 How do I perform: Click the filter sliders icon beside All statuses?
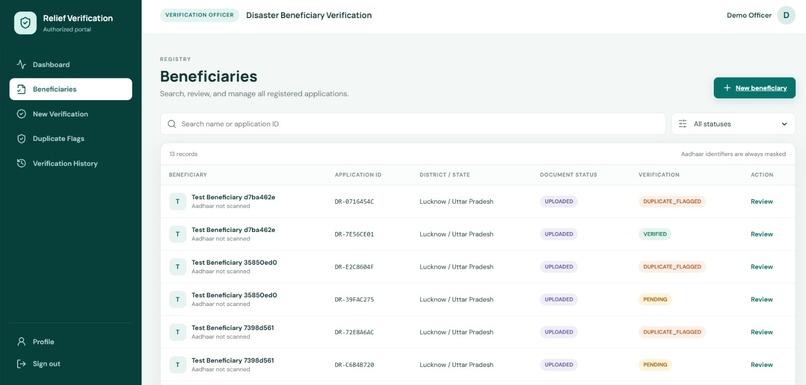pyautogui.click(x=683, y=124)
